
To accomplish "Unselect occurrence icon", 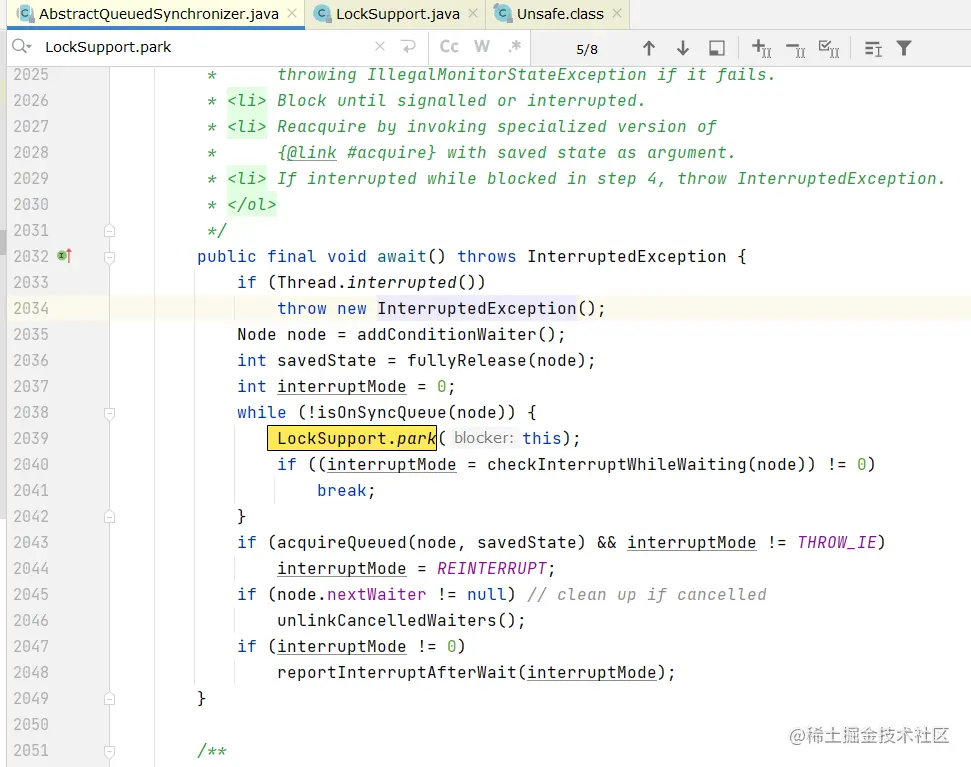I will click(x=795, y=48).
